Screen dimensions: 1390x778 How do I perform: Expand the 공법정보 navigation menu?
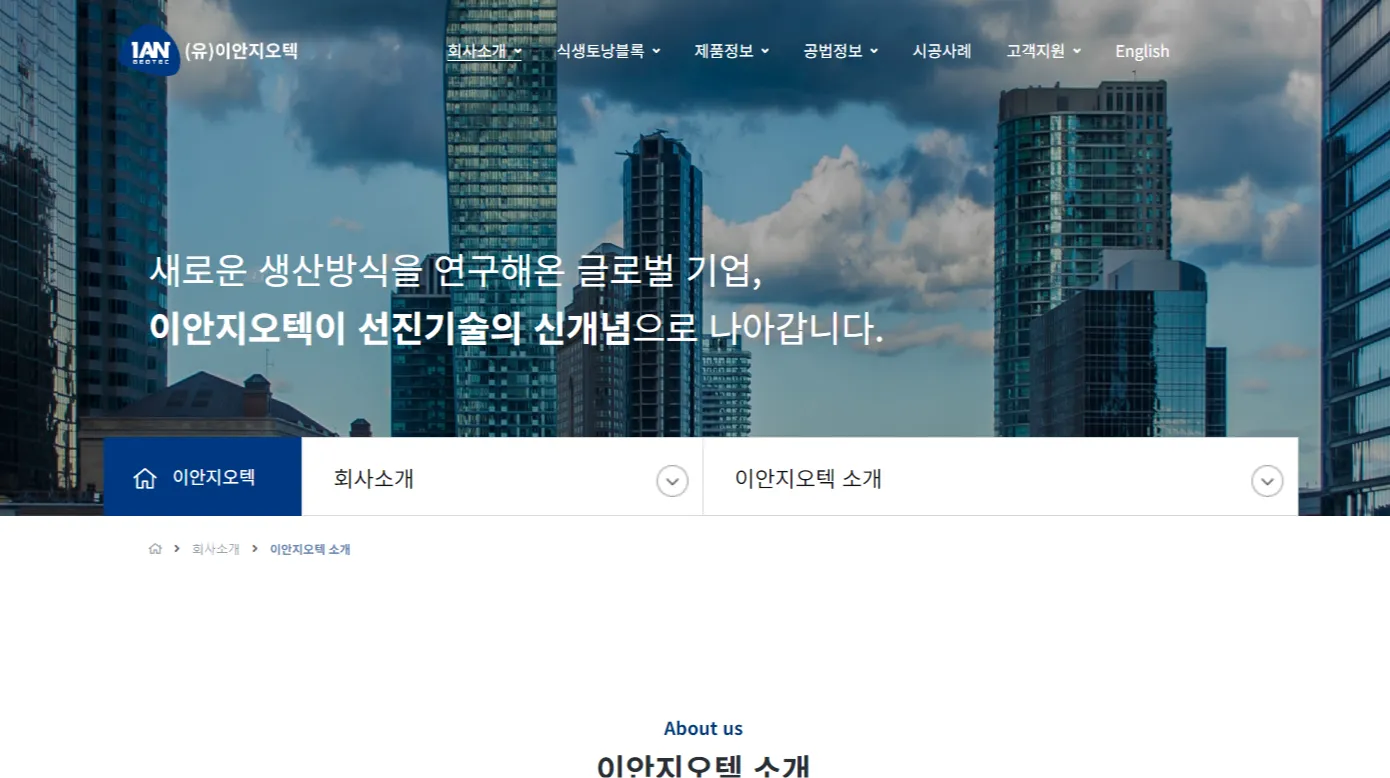[841, 51]
